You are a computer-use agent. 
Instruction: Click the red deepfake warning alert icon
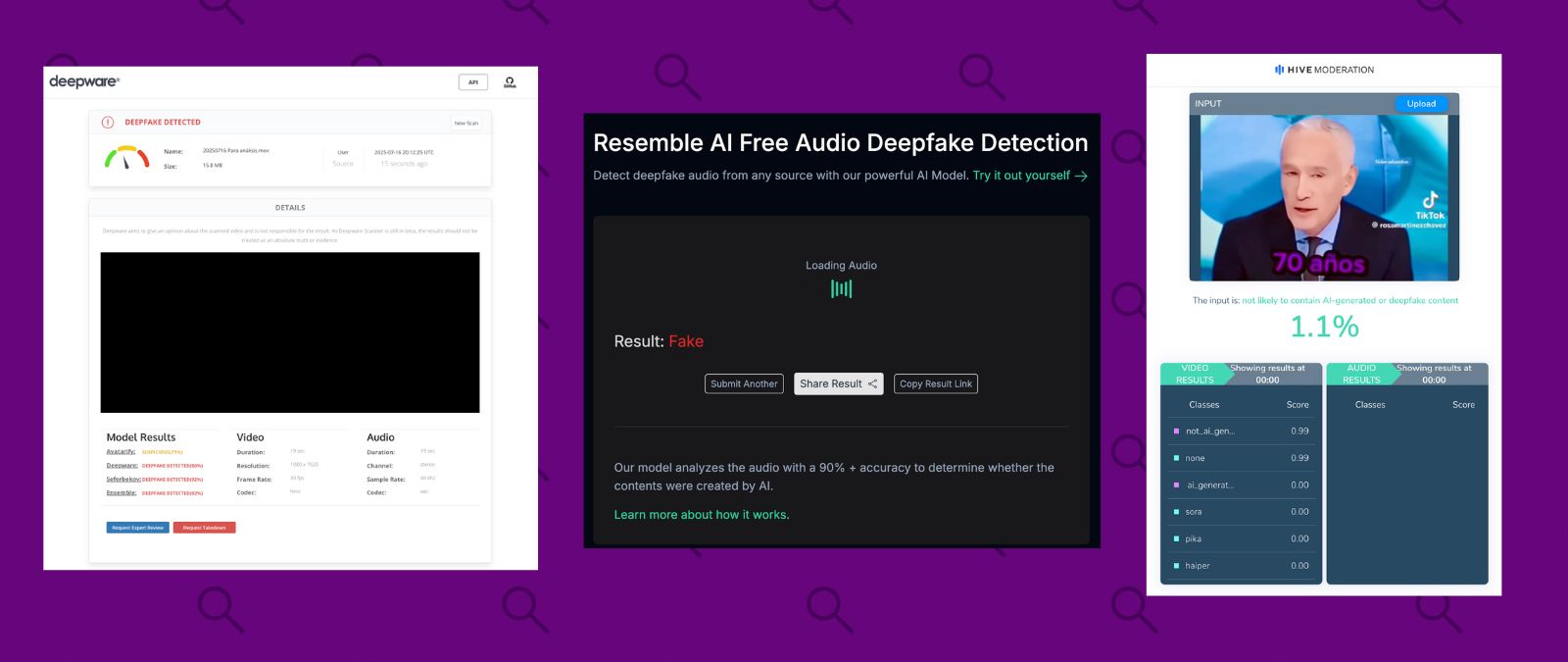coord(108,123)
